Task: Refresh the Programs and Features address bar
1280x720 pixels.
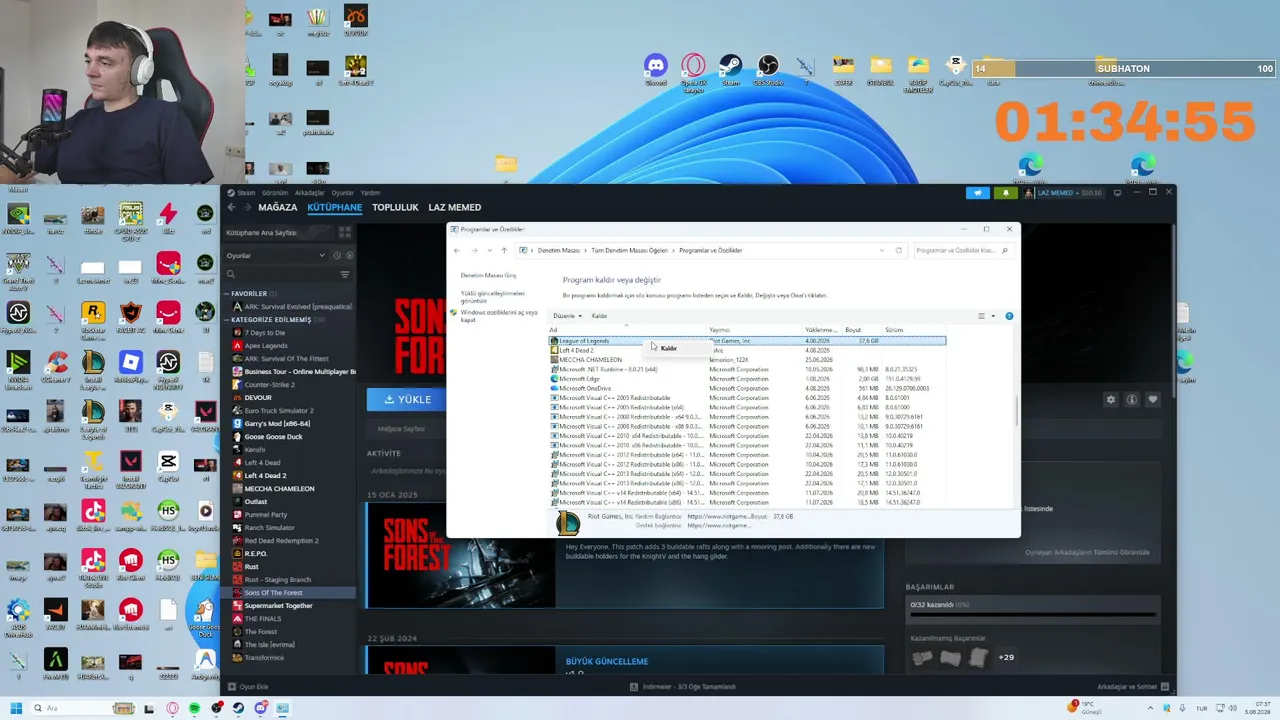Action: pyautogui.click(x=899, y=250)
